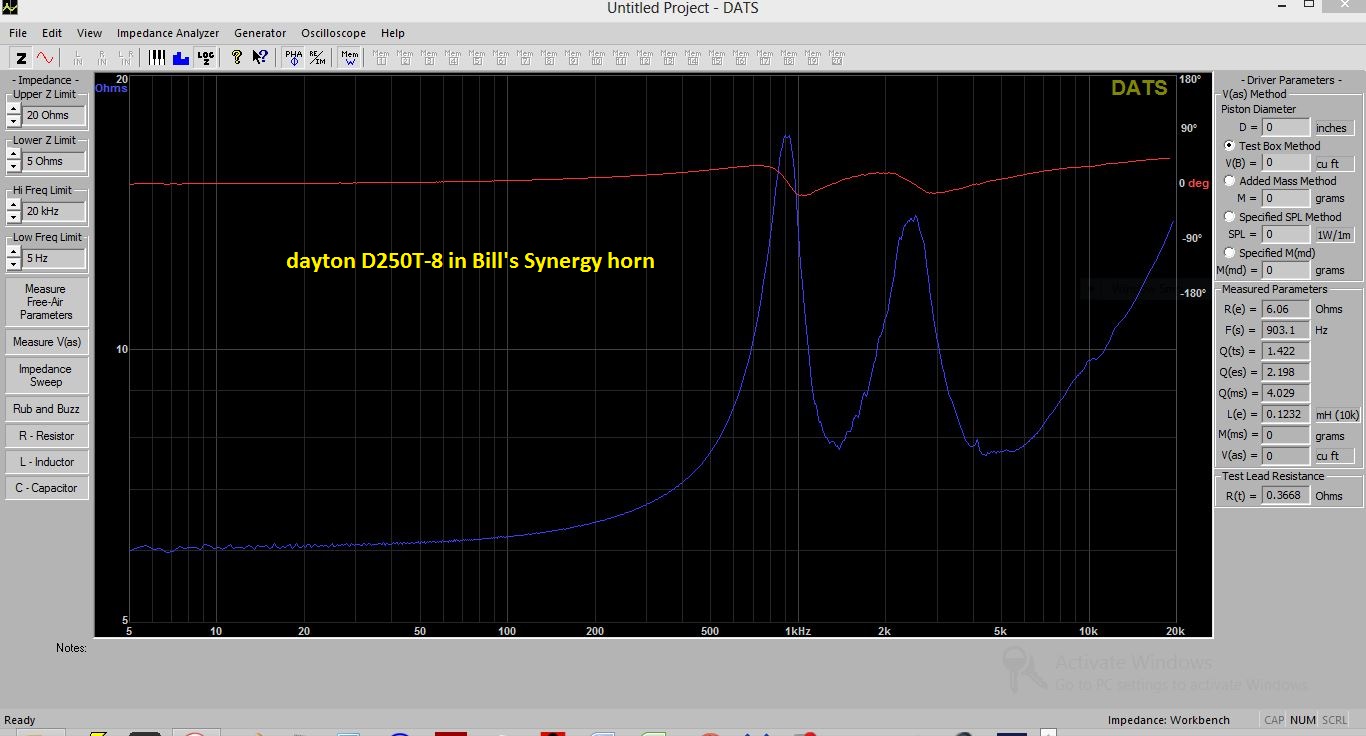Open the View menu

coord(89,33)
